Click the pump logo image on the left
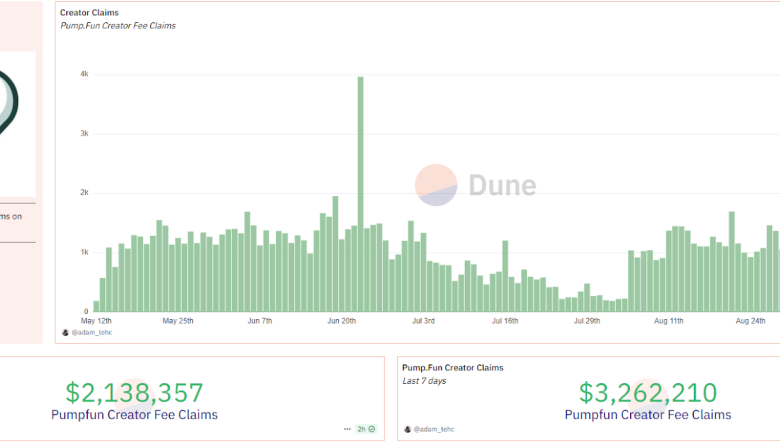This screenshot has width=780, height=447. point(8,102)
